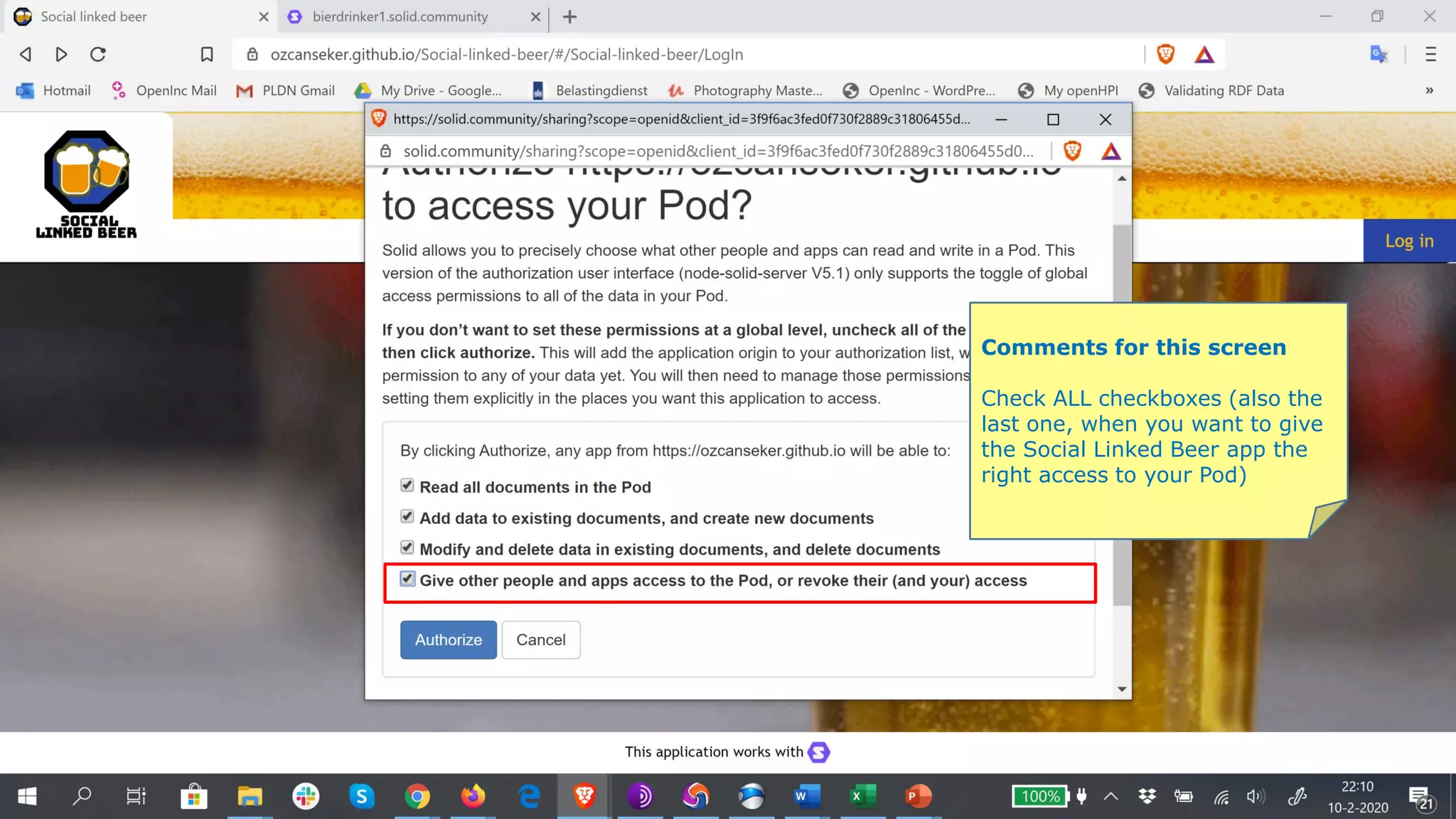Open Firefox from the taskbar
The image size is (1456, 819).
(473, 796)
